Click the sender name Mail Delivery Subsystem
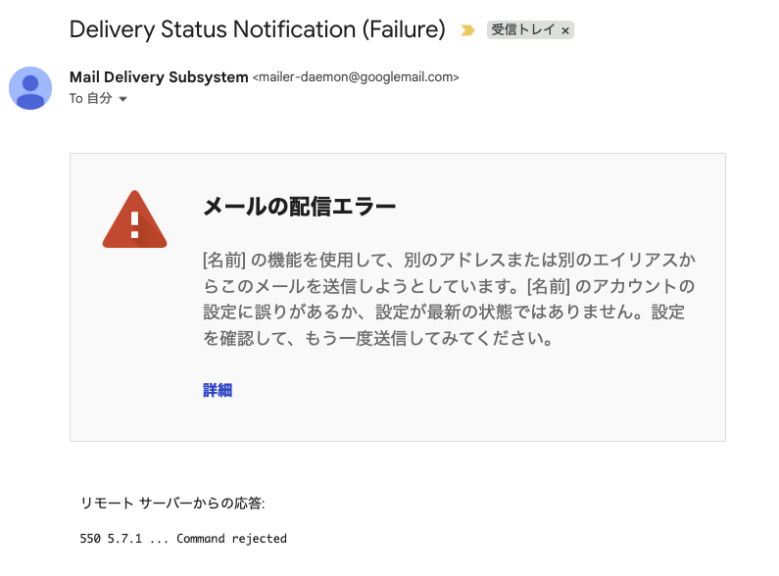This screenshot has width=779, height=576. coord(158,77)
